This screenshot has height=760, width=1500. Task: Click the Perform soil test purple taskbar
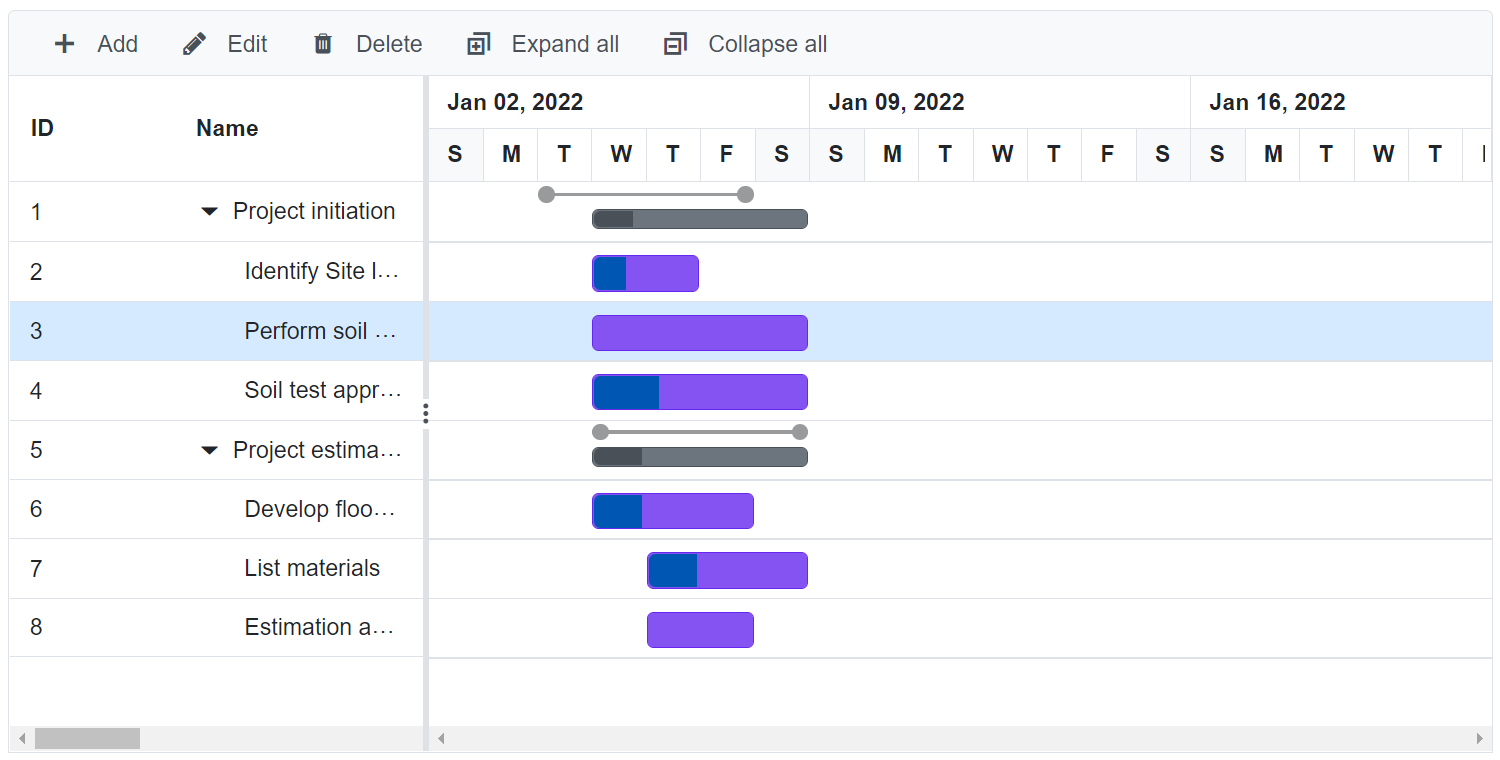click(700, 333)
